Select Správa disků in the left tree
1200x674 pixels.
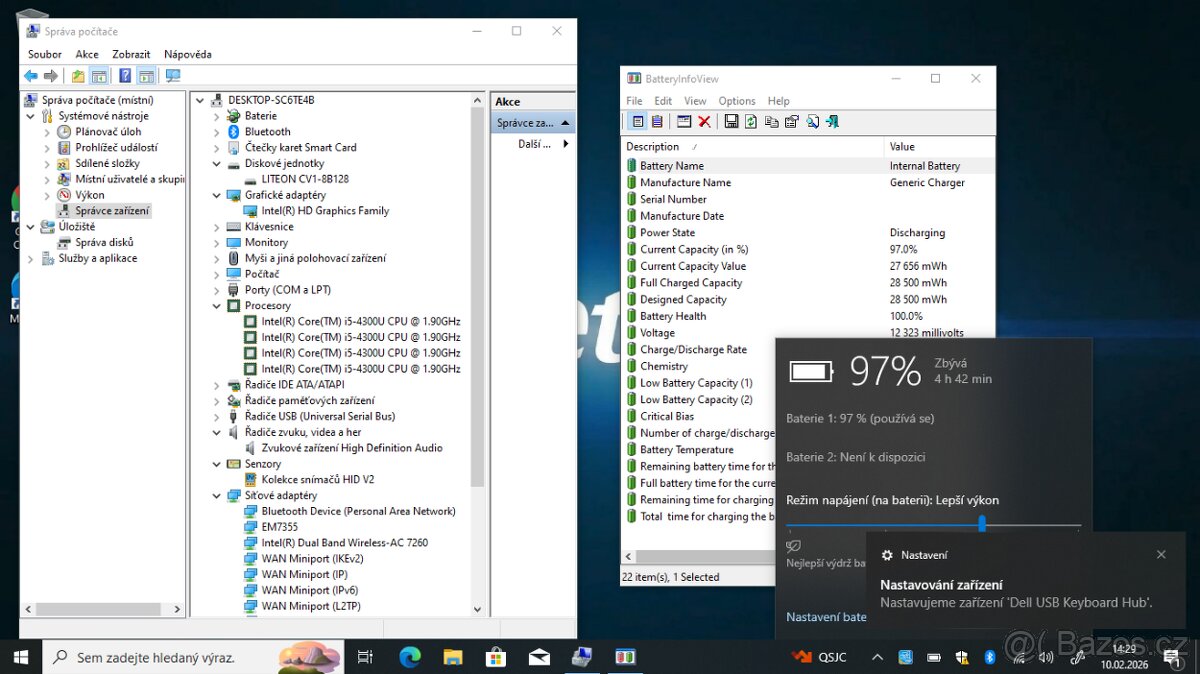[104, 242]
